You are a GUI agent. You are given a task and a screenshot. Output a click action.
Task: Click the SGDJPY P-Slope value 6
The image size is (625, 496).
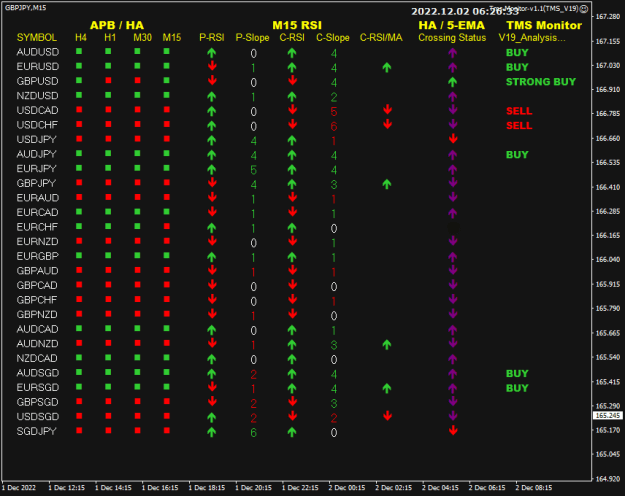[x=254, y=433]
